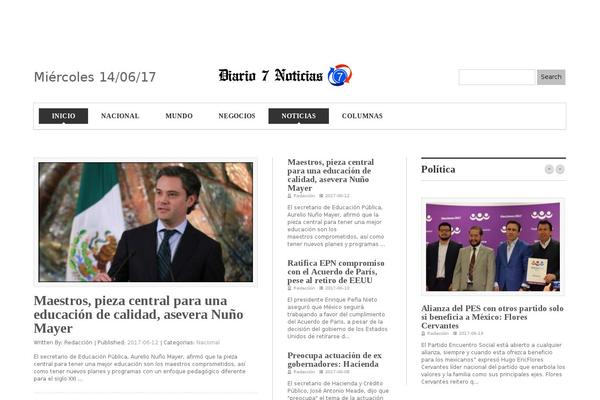Click the Search button
The image size is (600, 400).
551,77
